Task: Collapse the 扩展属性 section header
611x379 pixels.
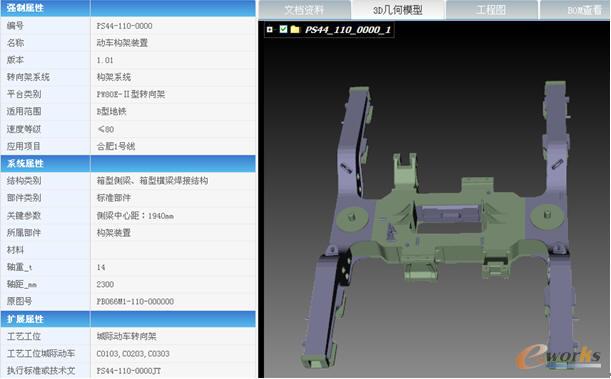Action: (x=128, y=319)
